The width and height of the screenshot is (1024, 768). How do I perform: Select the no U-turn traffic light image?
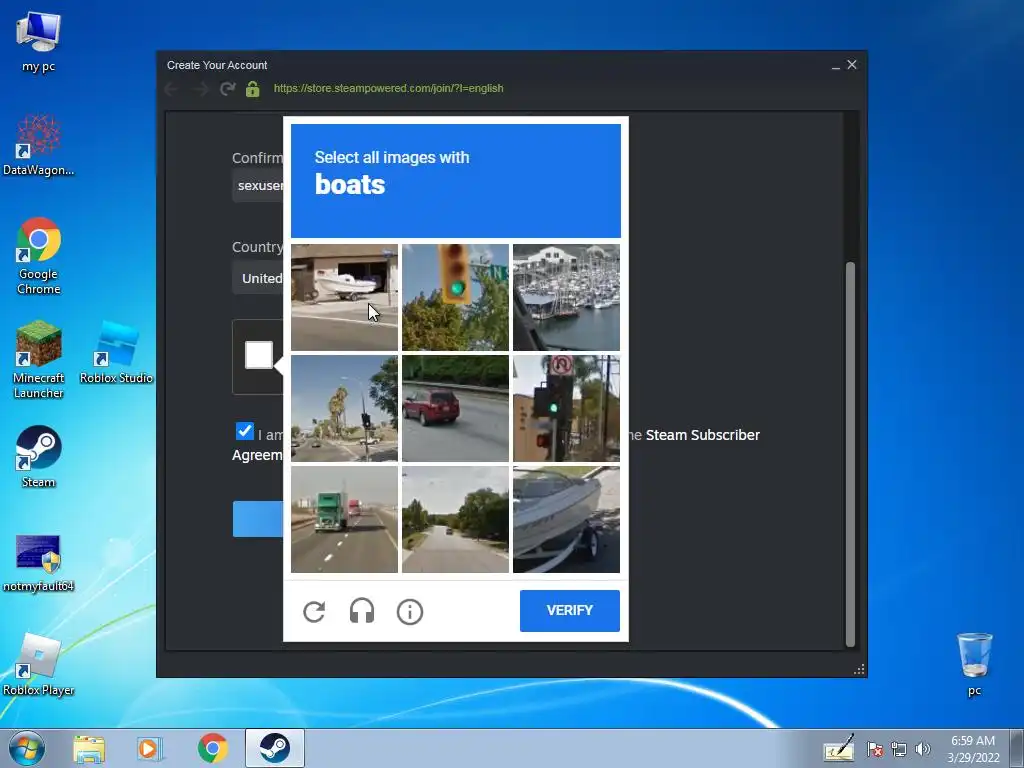[x=566, y=409]
